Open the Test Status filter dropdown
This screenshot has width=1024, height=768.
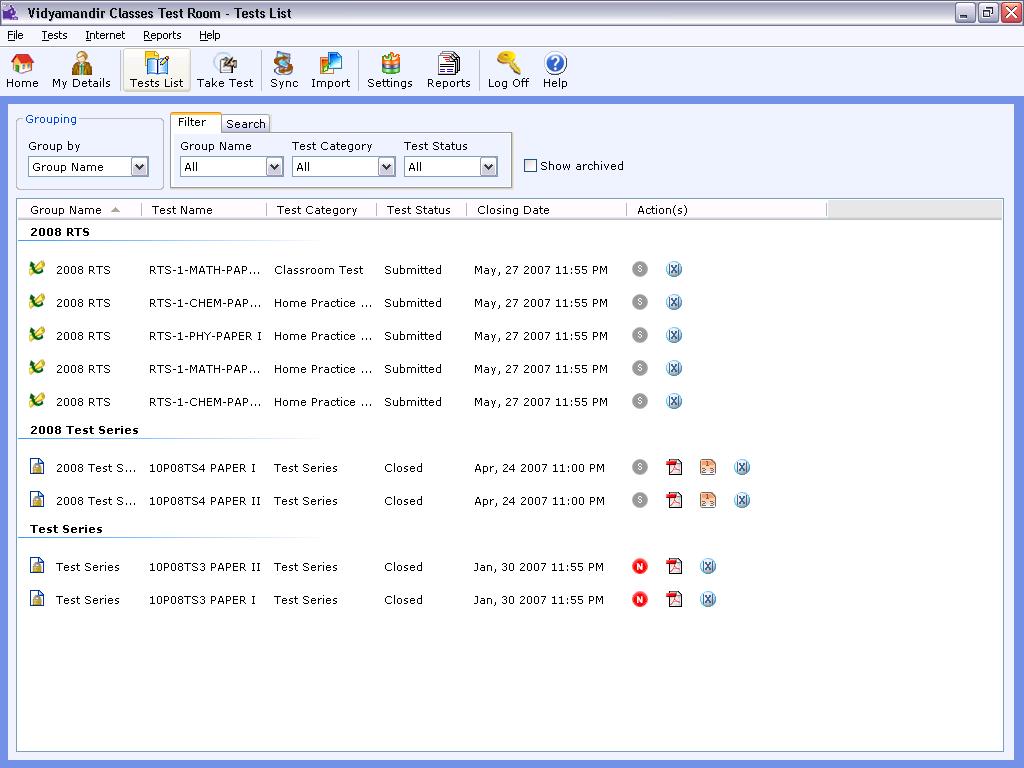(451, 167)
